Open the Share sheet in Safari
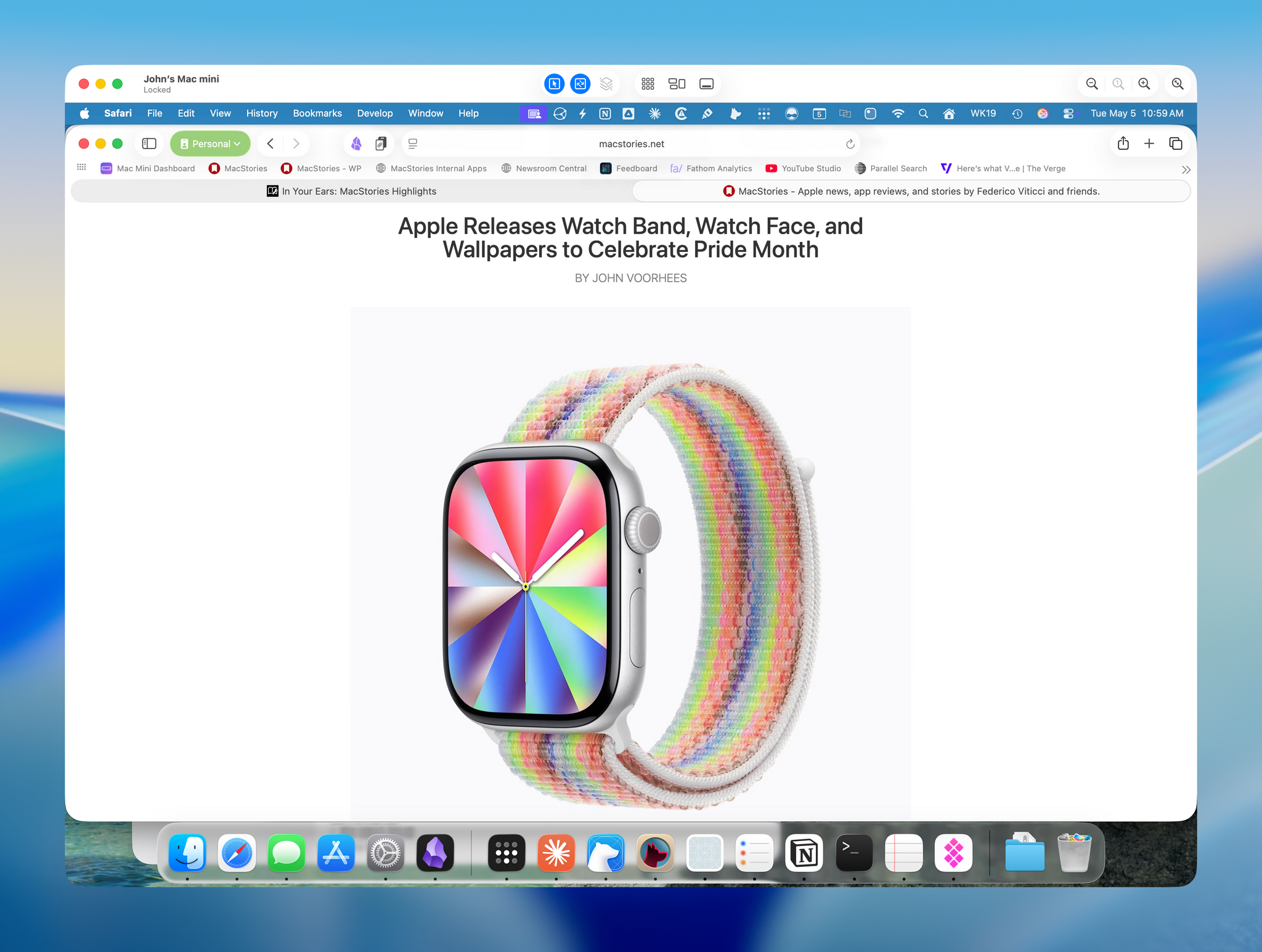 [x=1123, y=144]
